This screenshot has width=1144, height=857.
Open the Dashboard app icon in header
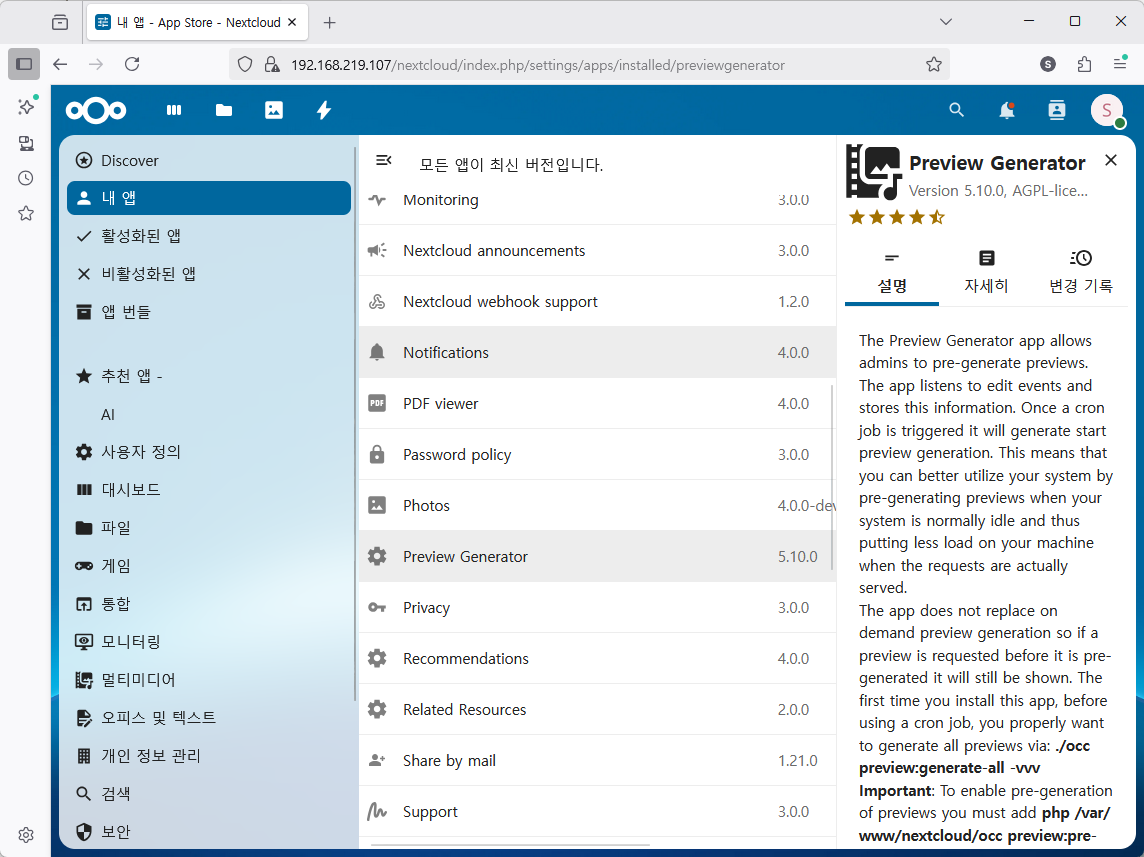point(174,110)
